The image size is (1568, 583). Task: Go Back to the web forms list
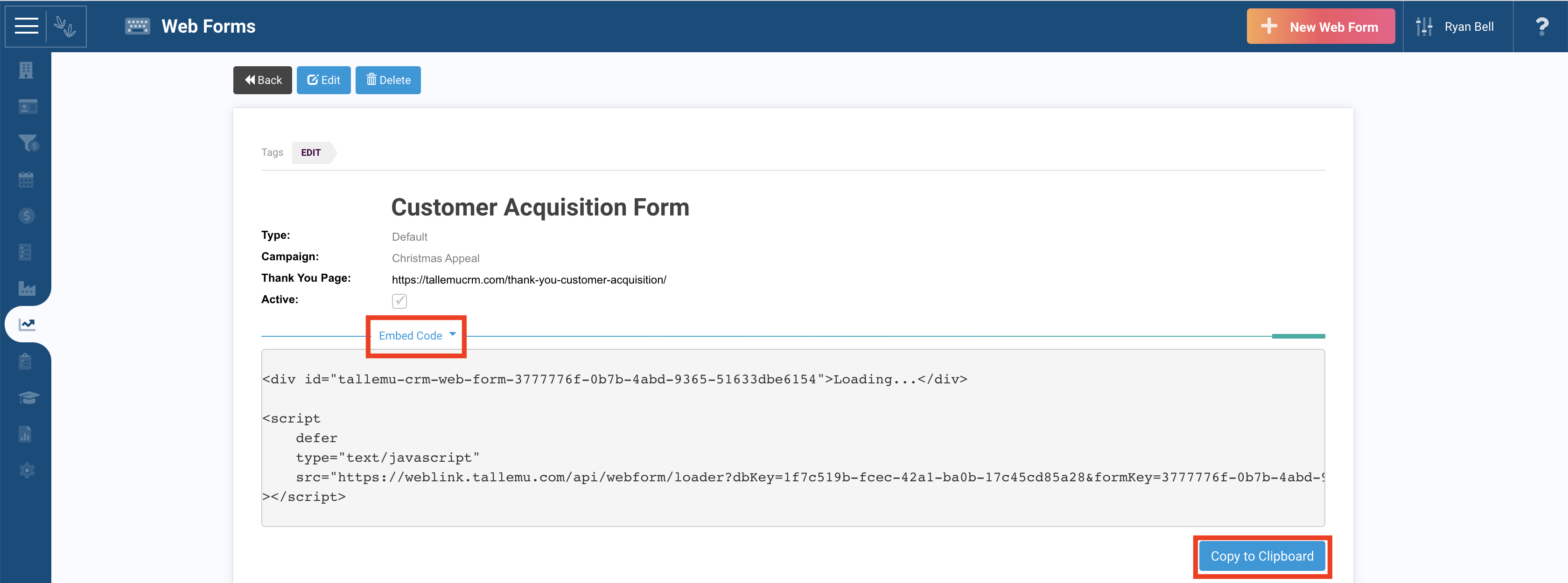[262, 80]
